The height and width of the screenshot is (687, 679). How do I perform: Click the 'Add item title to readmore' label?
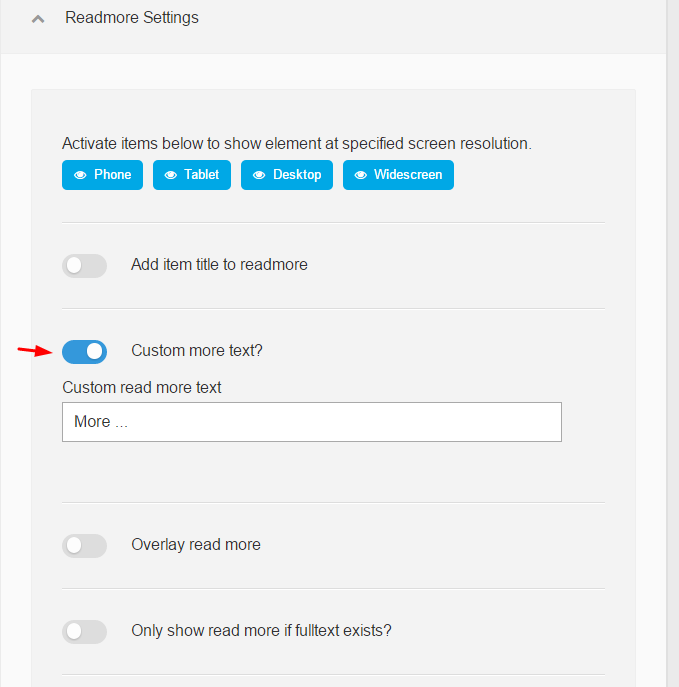click(219, 265)
